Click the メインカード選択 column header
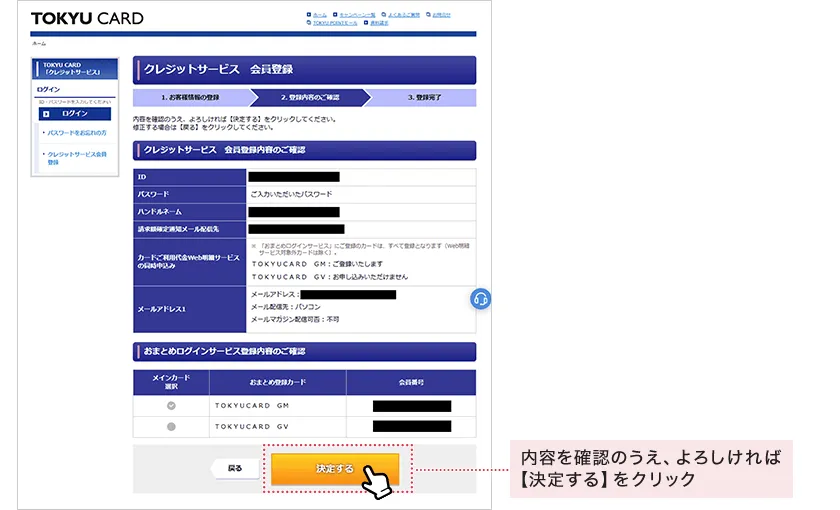Image resolution: width=840 pixels, height=510 pixels. click(x=171, y=382)
